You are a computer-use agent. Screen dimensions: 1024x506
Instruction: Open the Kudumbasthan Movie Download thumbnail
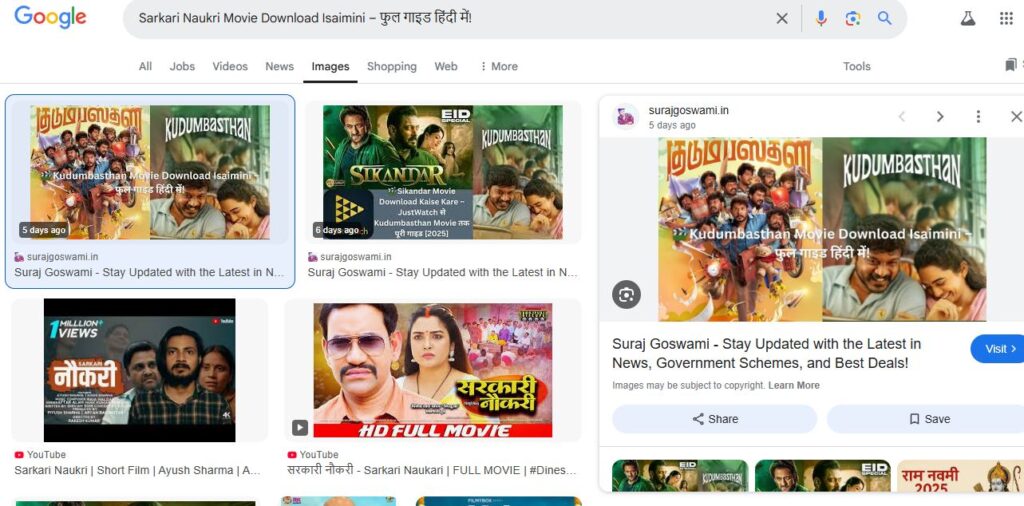150,172
